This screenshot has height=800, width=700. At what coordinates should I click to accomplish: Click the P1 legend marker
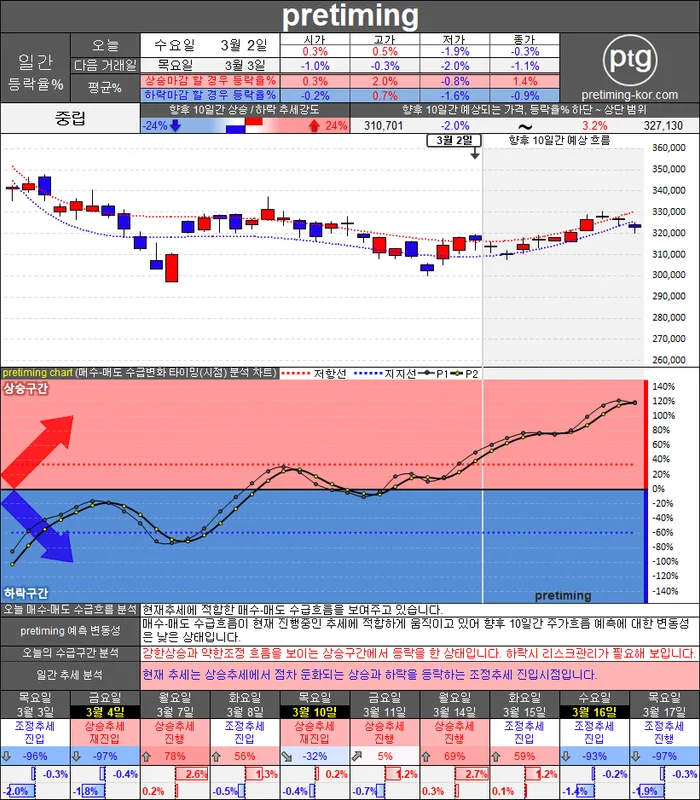click(427, 373)
